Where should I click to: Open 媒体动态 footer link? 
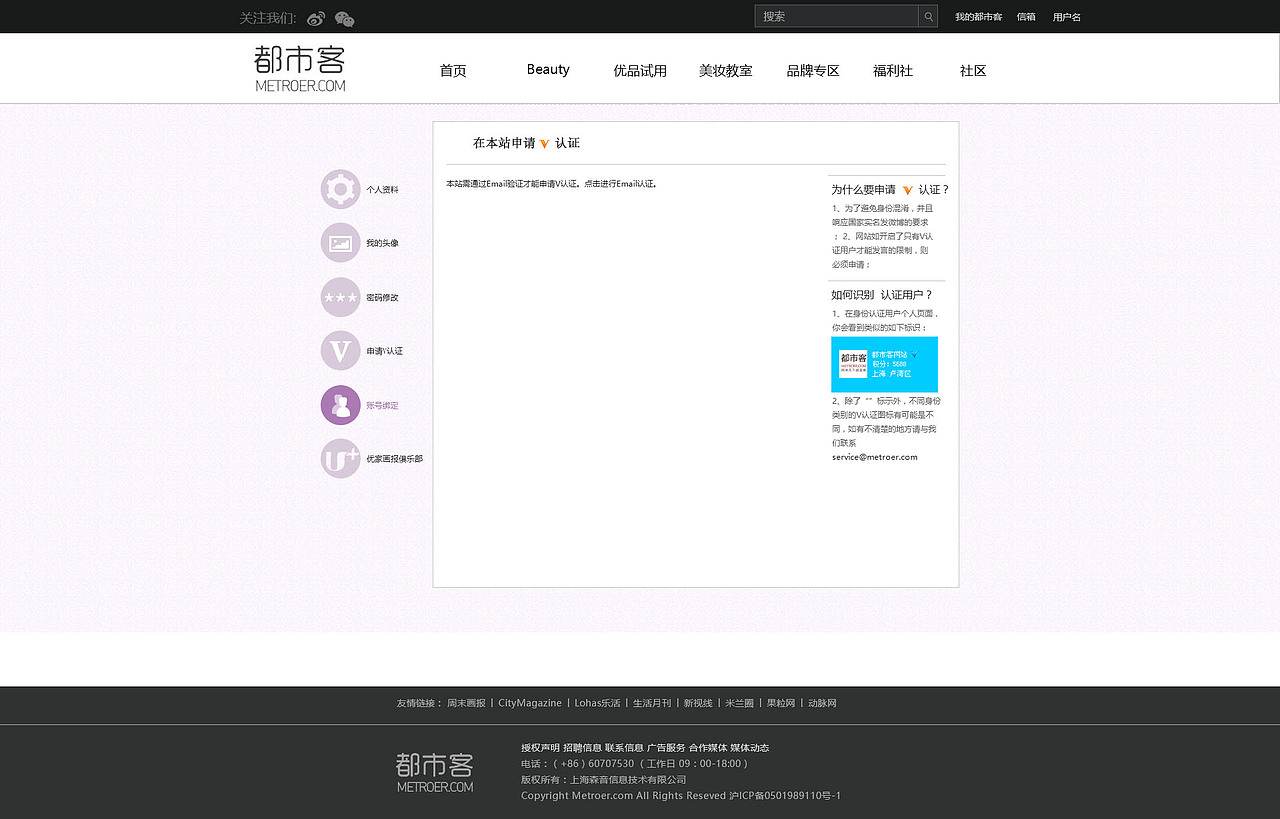click(x=750, y=748)
